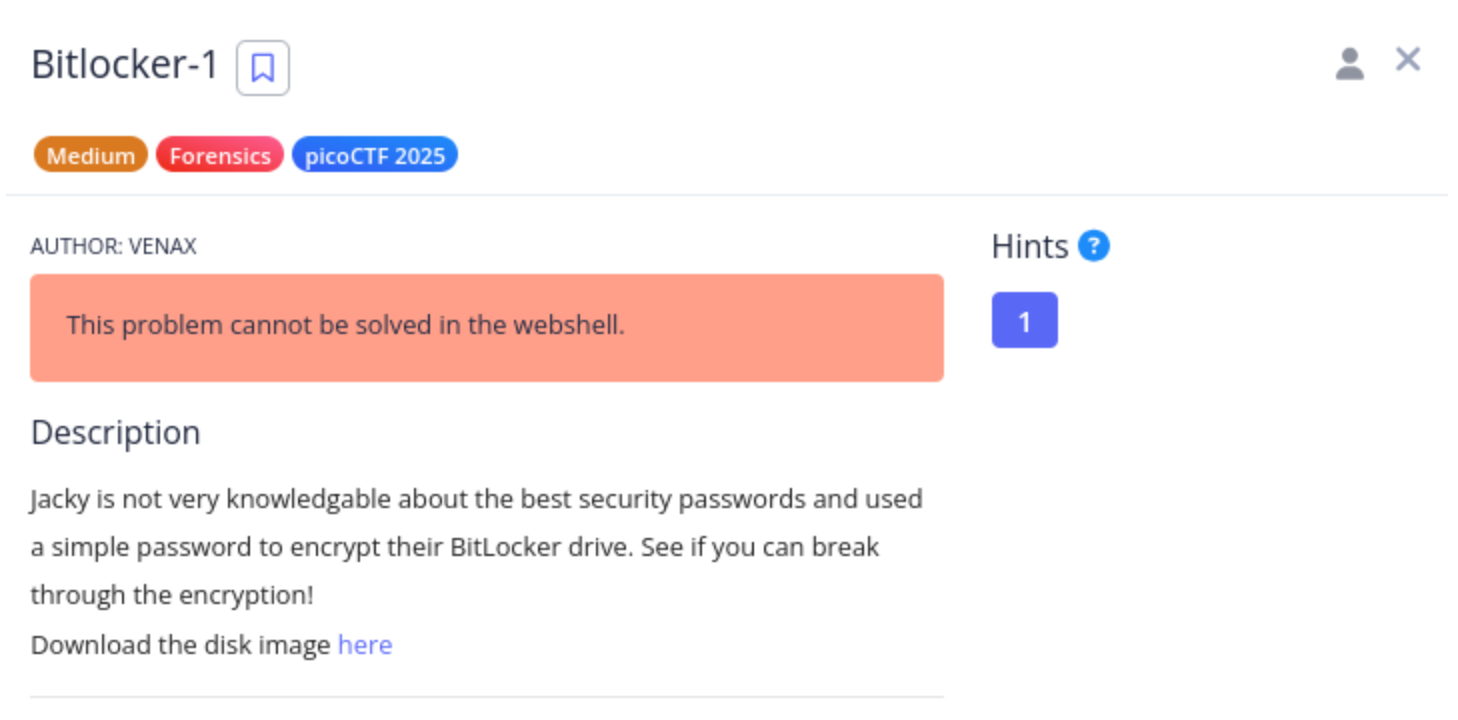Click the blue question mark beside Hints
The height and width of the screenshot is (720, 1458).
coord(1094,245)
